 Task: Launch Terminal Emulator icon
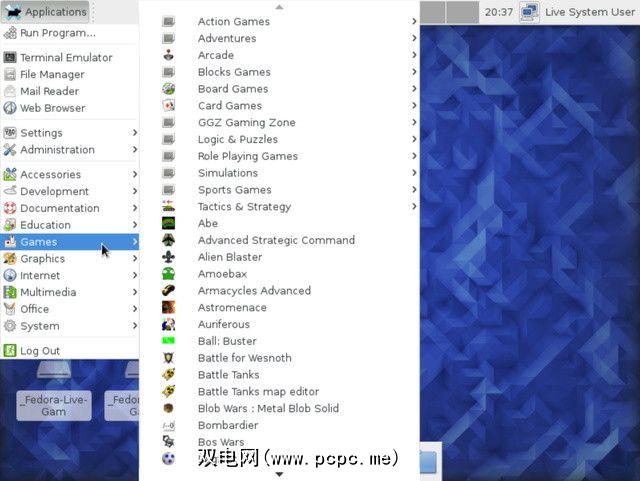tap(10, 58)
